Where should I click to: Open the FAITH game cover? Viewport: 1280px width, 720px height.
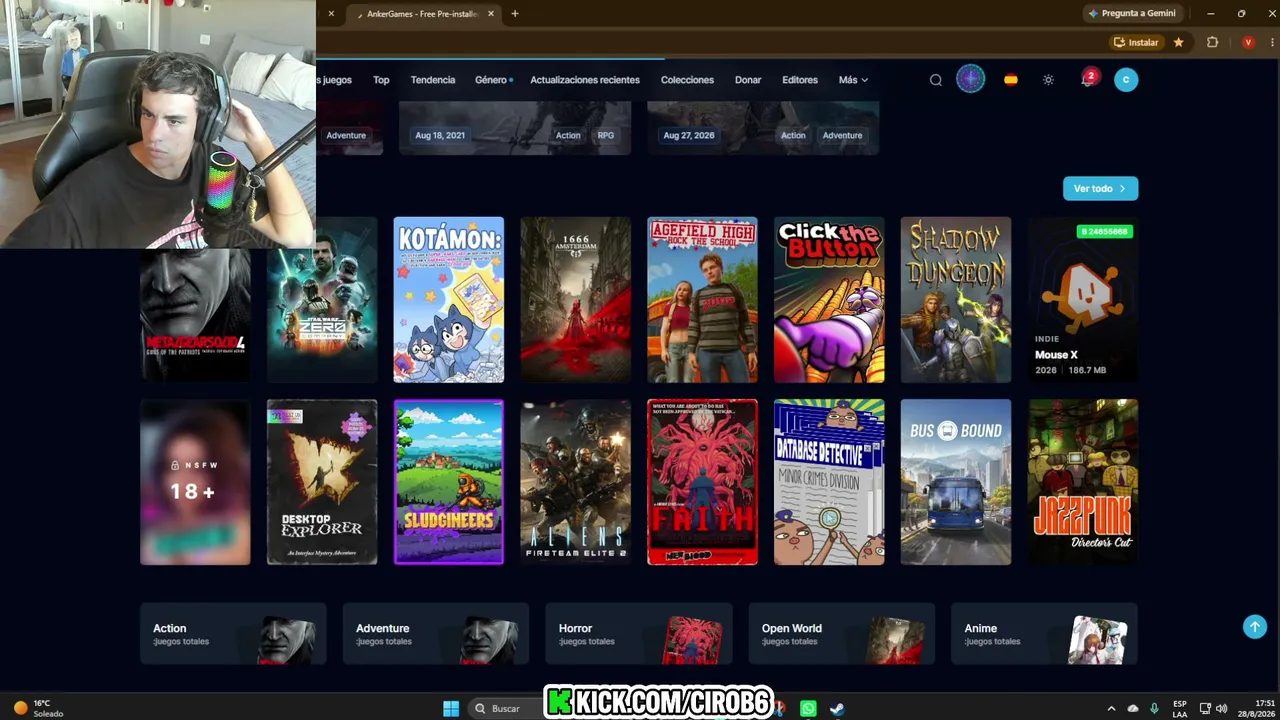pos(702,482)
